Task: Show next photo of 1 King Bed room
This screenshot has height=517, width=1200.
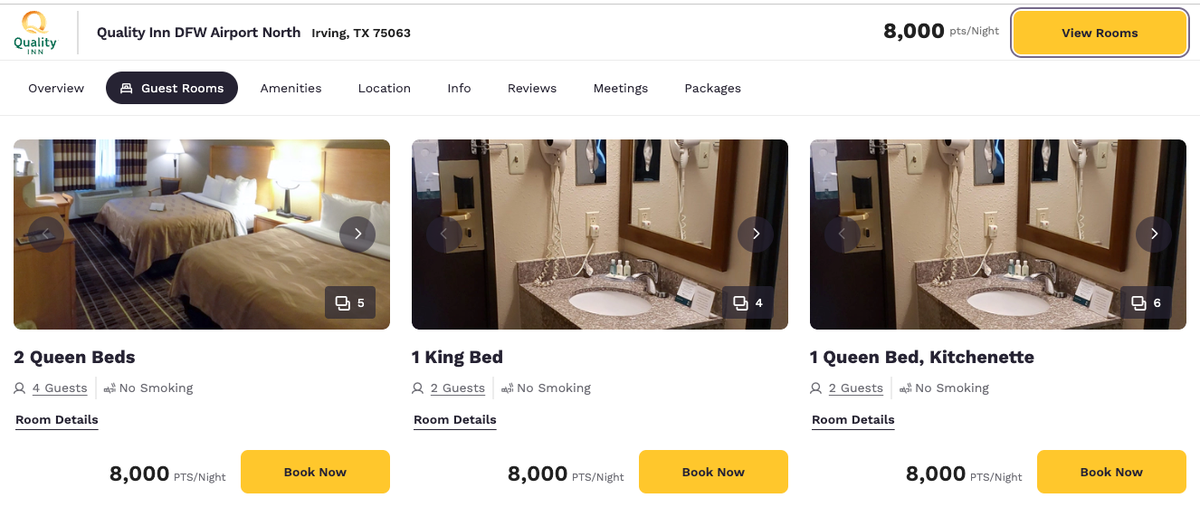Action: [x=755, y=234]
